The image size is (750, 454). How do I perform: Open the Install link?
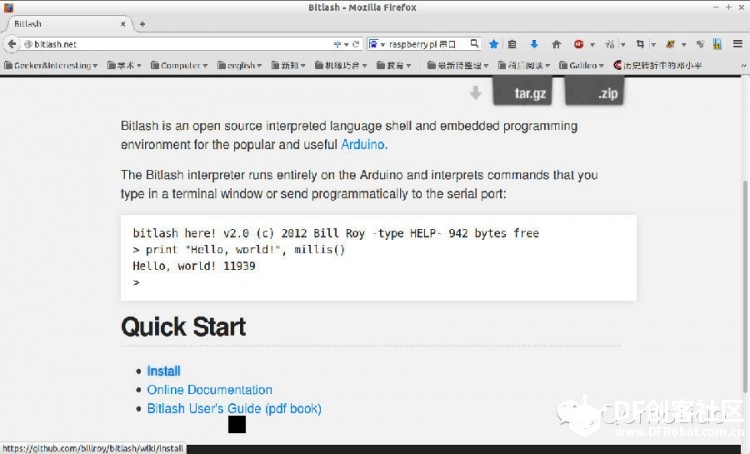[x=164, y=371]
